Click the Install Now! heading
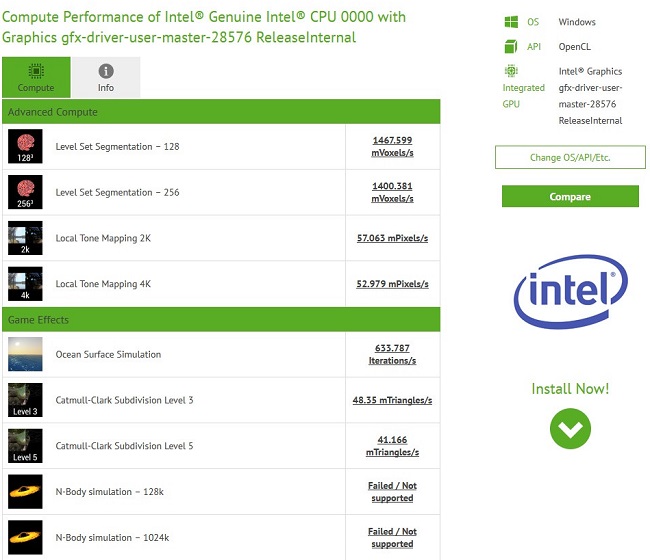 point(570,389)
